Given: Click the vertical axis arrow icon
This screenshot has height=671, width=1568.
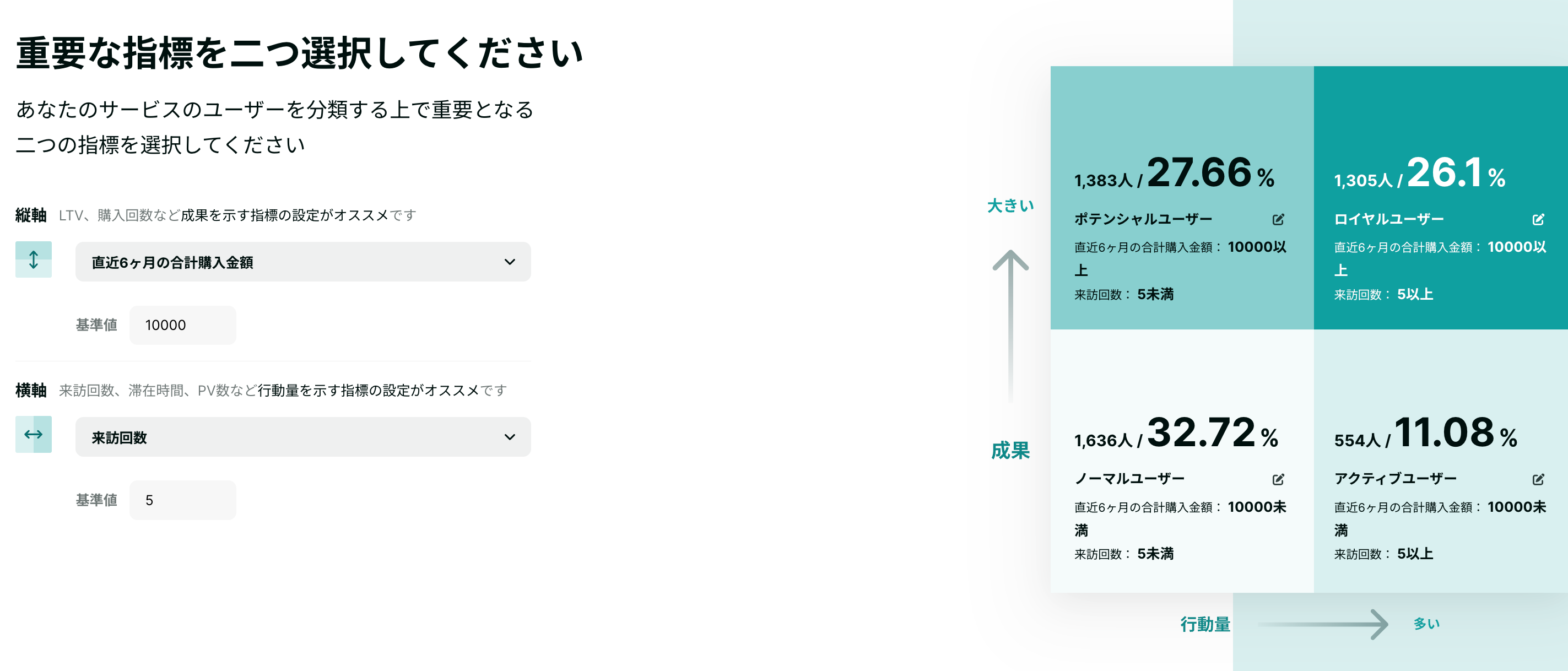Looking at the screenshot, I should [x=34, y=259].
